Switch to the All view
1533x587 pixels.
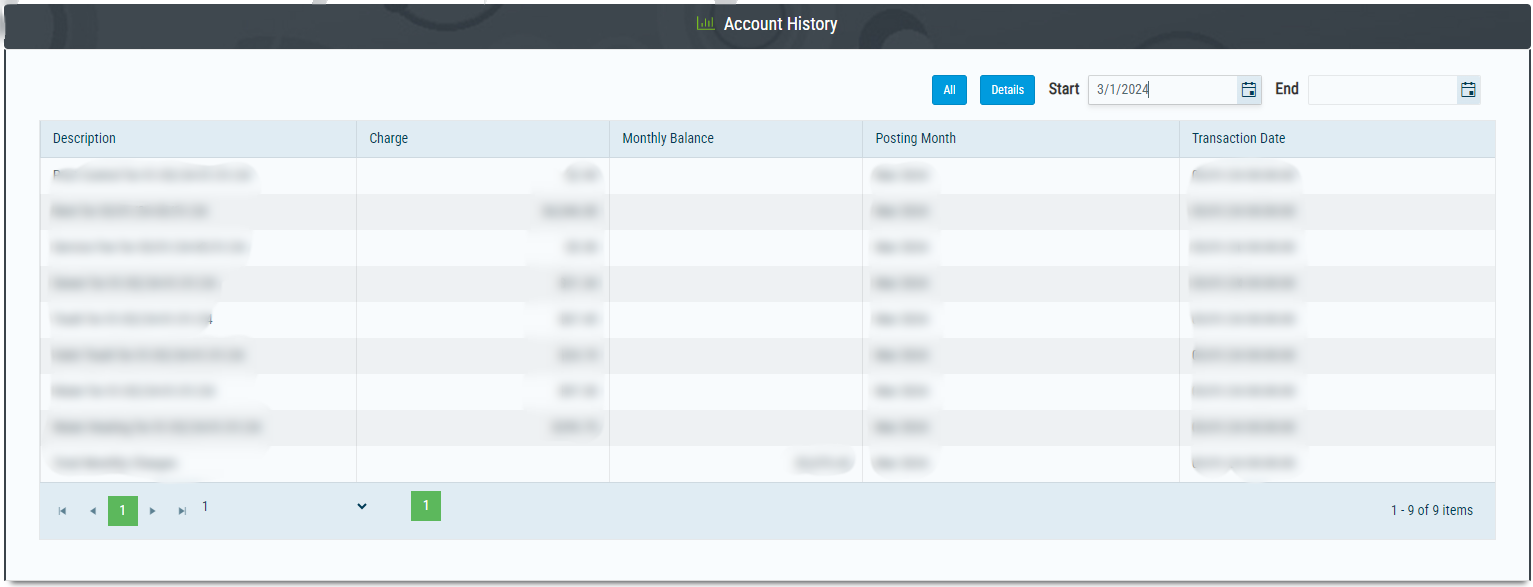point(949,89)
